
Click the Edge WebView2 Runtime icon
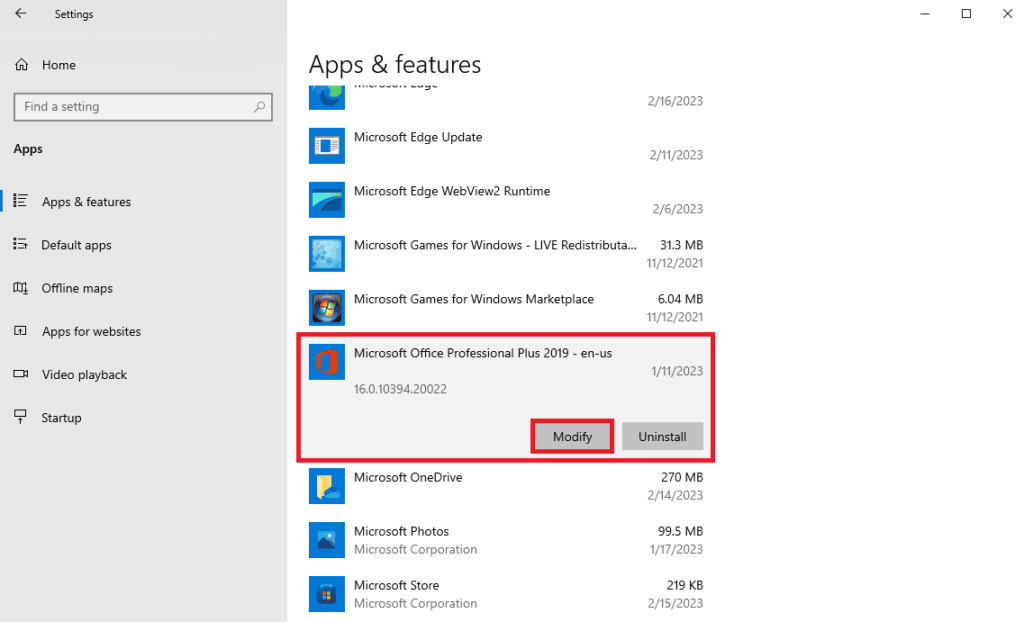(327, 200)
